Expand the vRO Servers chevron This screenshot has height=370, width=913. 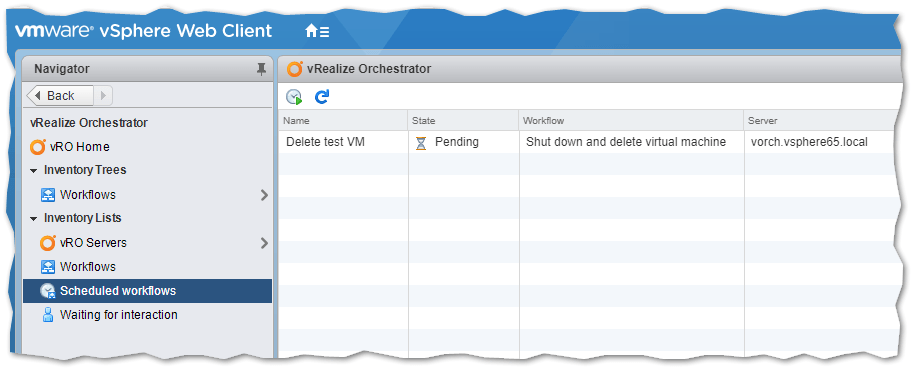[x=264, y=242]
